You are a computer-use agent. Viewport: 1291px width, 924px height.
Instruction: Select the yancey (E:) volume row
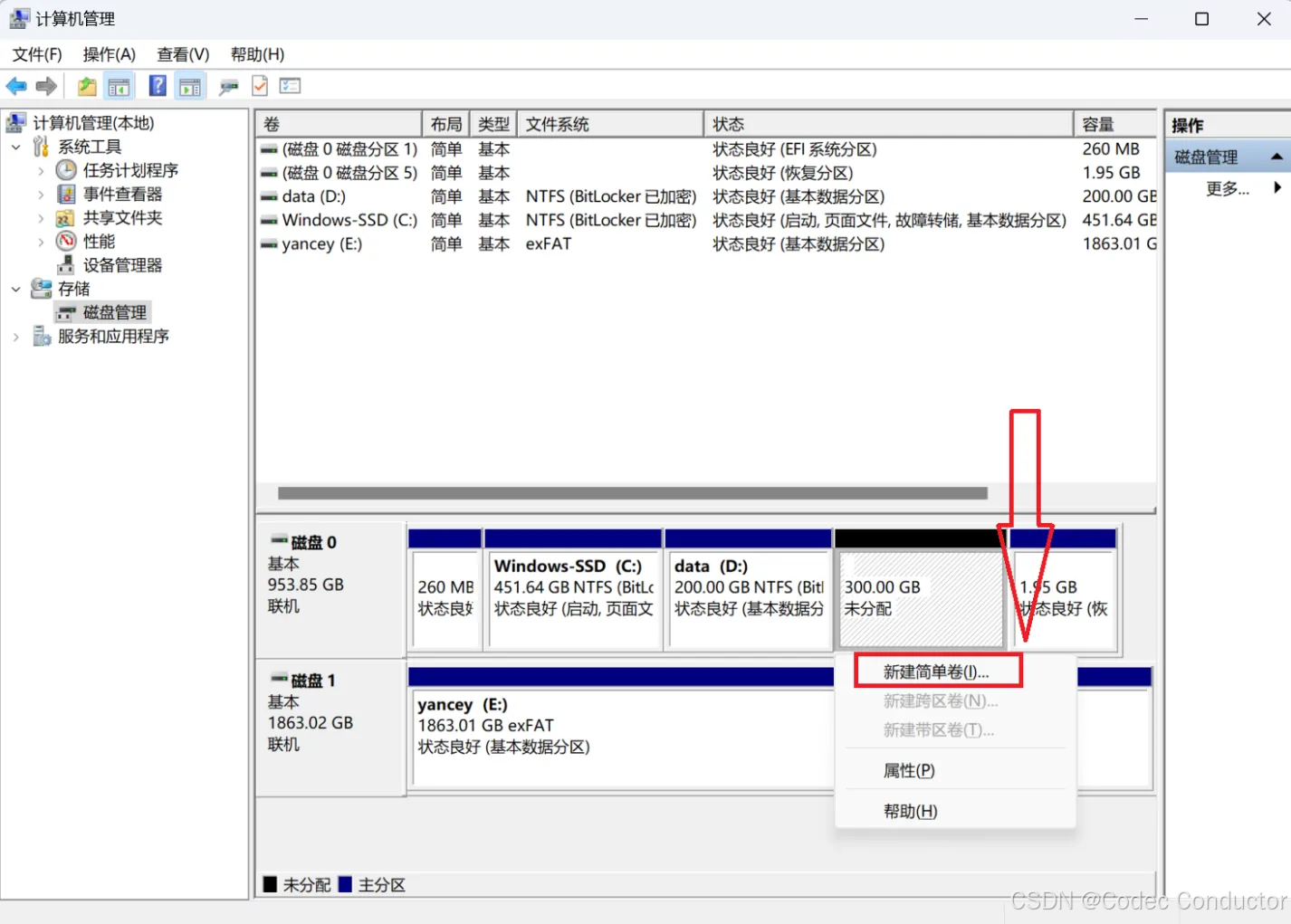[x=706, y=244]
